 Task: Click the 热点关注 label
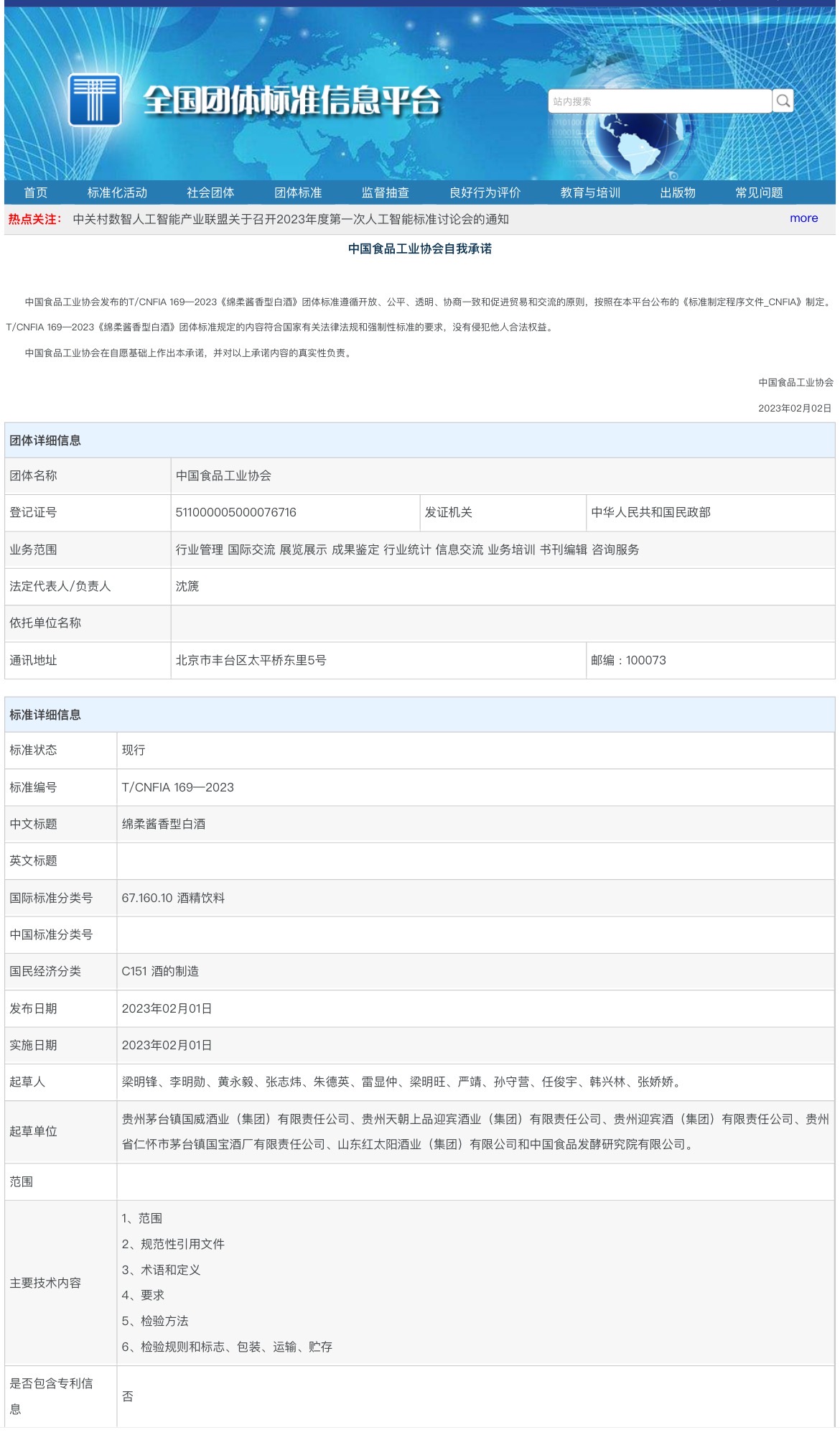click(x=34, y=219)
